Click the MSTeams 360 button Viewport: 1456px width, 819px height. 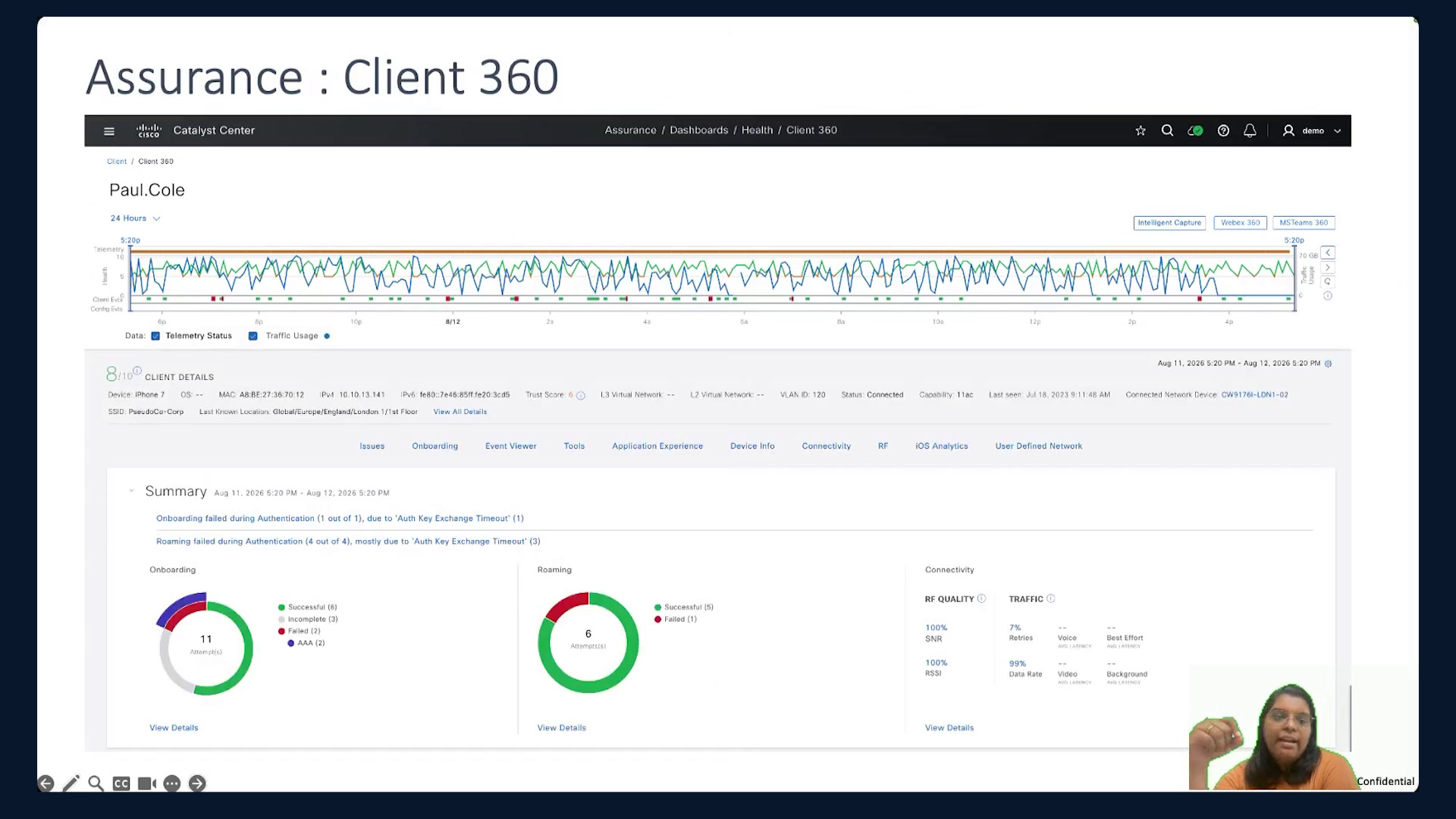tap(1304, 223)
